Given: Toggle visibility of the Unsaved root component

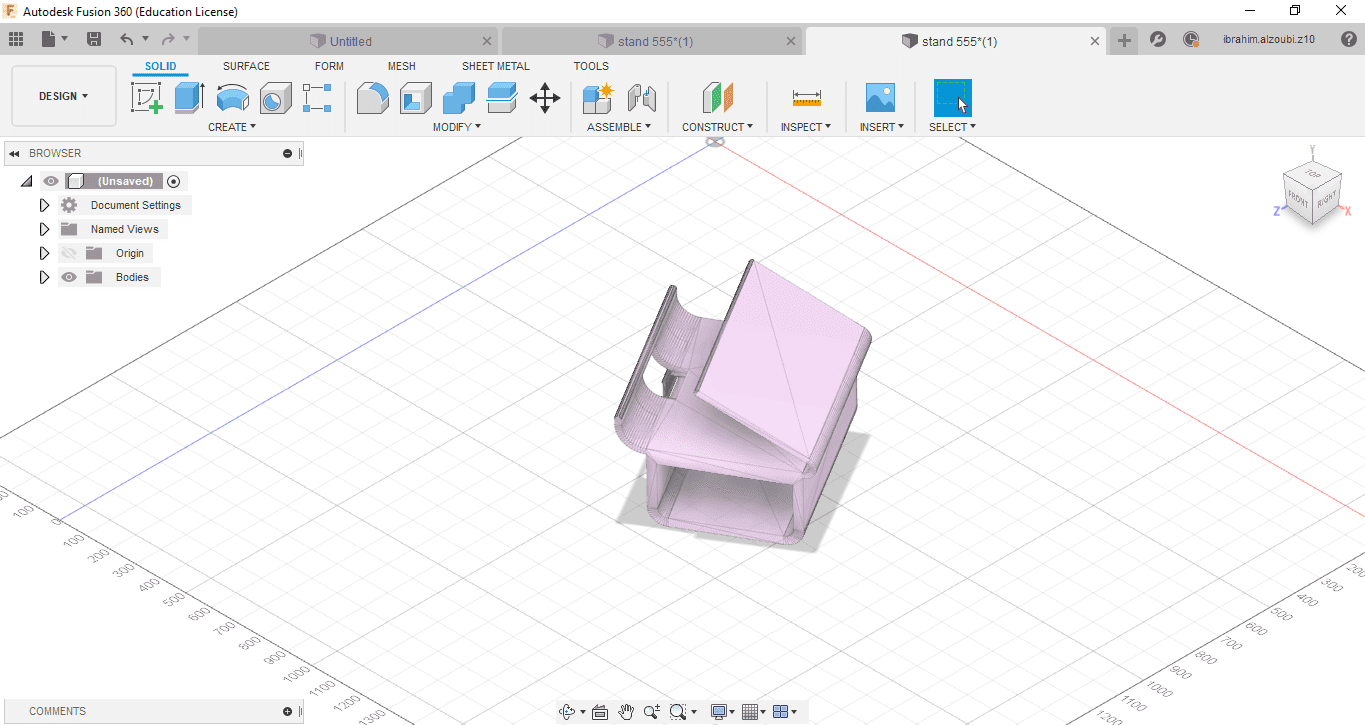Looking at the screenshot, I should coord(51,181).
